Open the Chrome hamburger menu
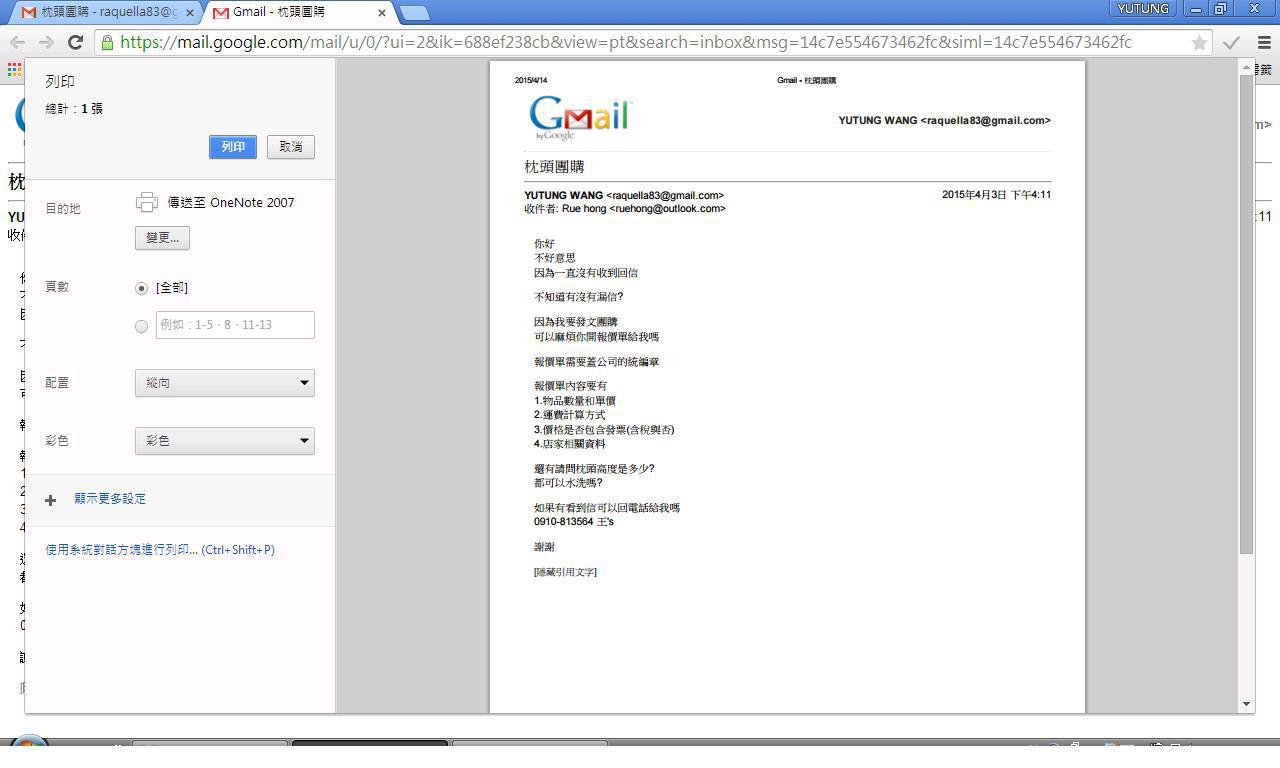The image size is (1280, 768). [1264, 42]
